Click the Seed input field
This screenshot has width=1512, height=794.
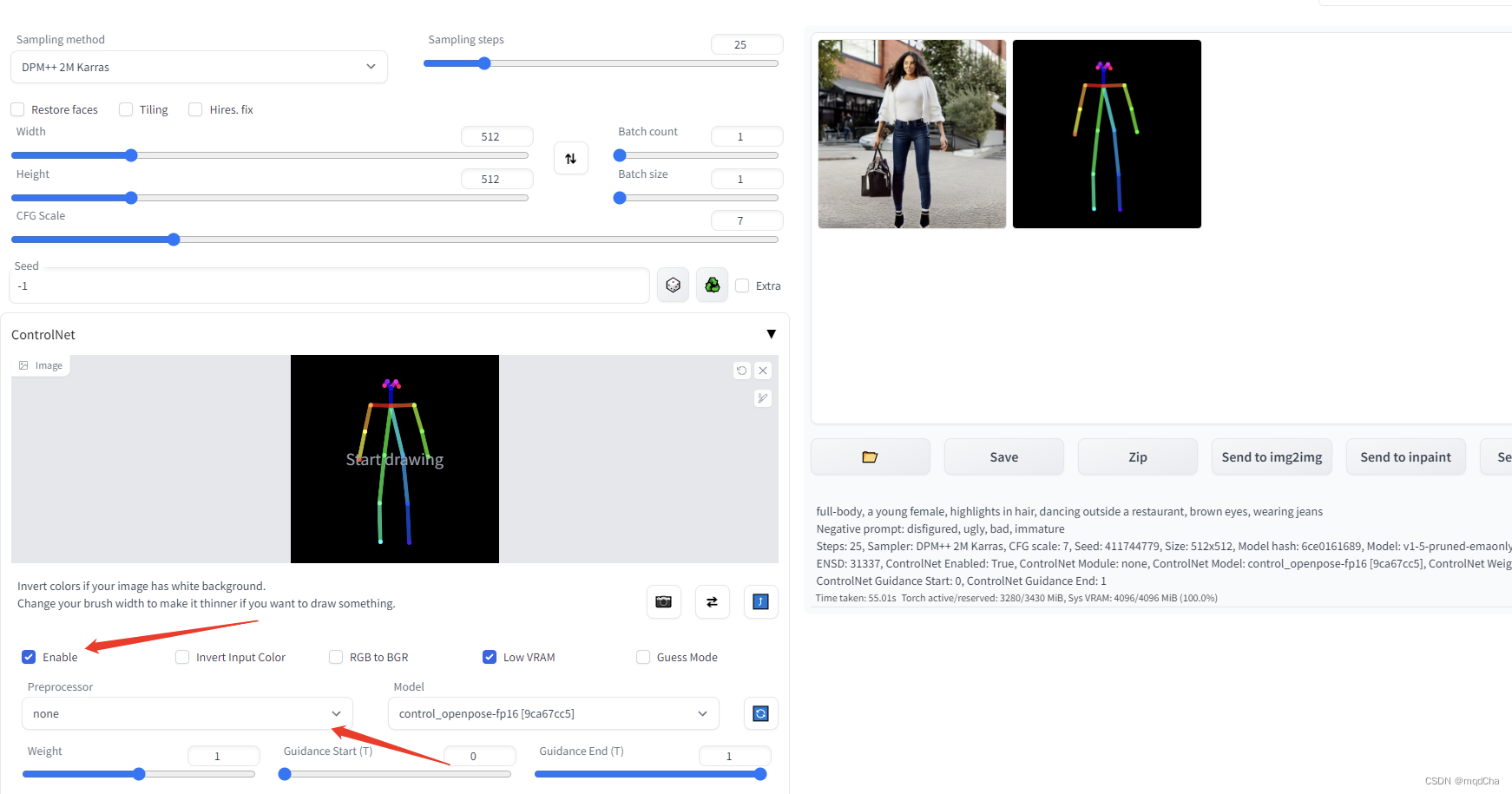coord(330,285)
